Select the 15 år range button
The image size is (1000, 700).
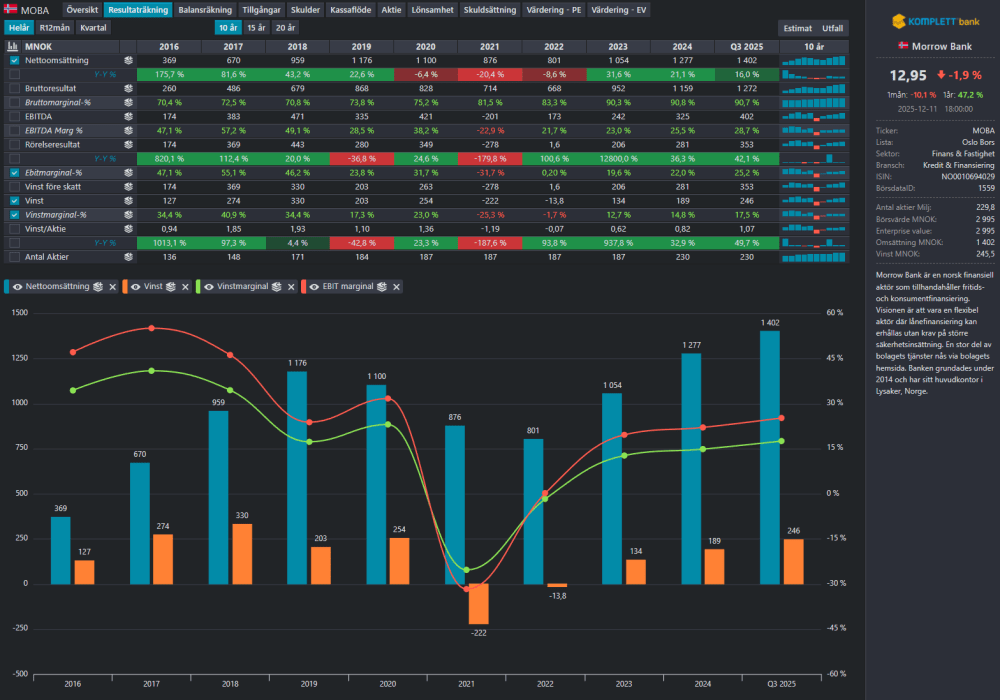coord(256,27)
